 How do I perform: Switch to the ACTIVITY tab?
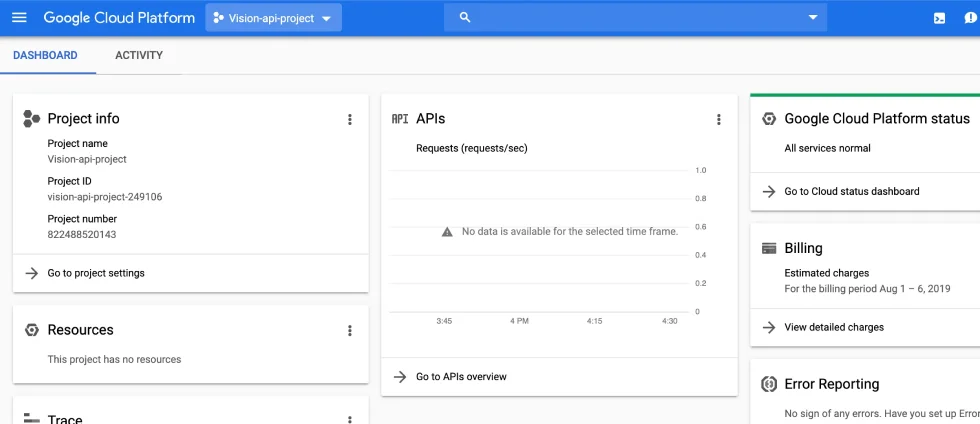point(139,55)
